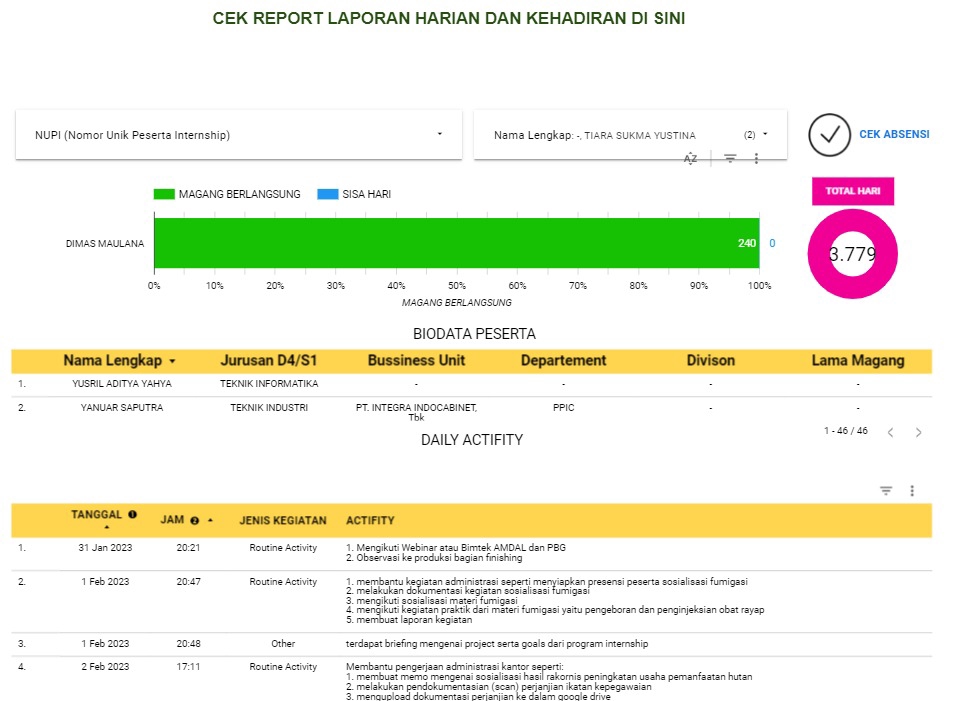The image size is (957, 701).
Task: Open the three-dot menu above Daily Actifity
Action: [x=911, y=490]
